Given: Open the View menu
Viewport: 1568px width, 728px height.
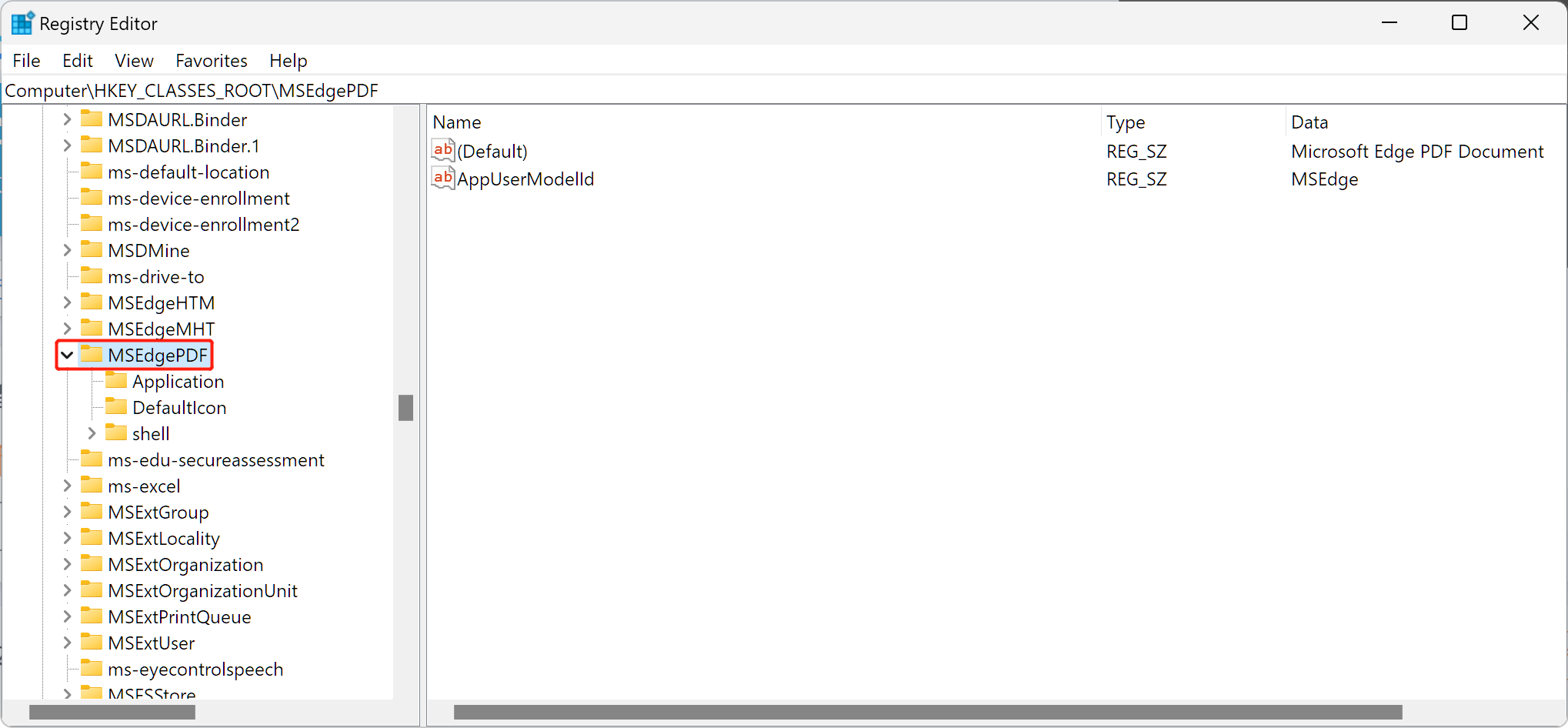Looking at the screenshot, I should click(134, 60).
